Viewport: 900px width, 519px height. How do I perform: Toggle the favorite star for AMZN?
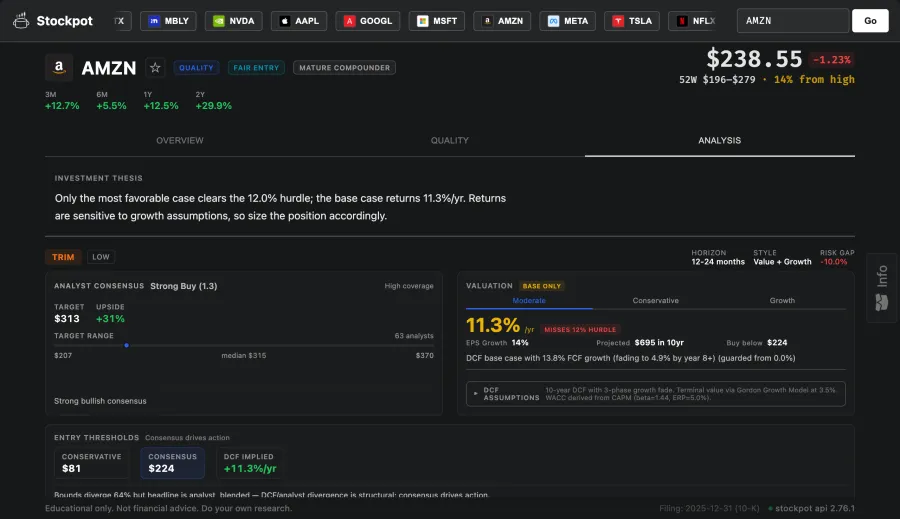(155, 68)
